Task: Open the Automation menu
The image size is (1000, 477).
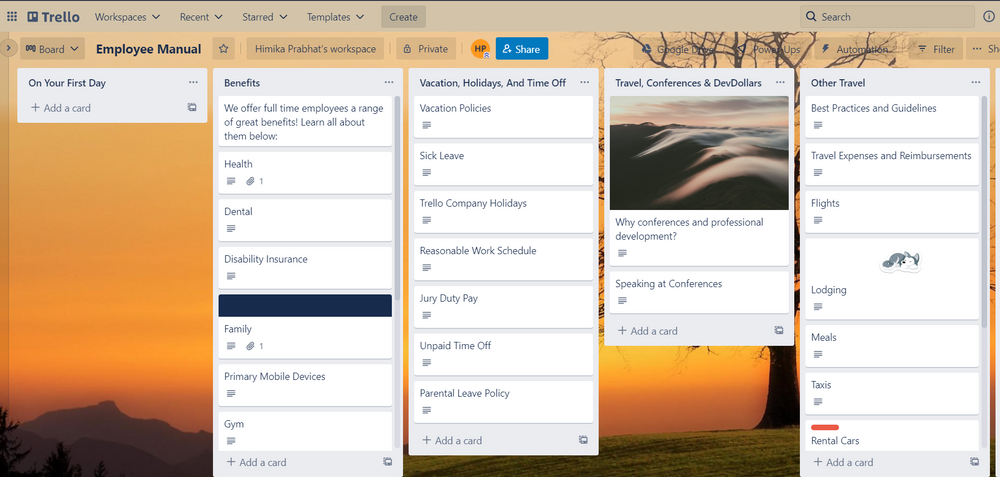Action: point(854,49)
